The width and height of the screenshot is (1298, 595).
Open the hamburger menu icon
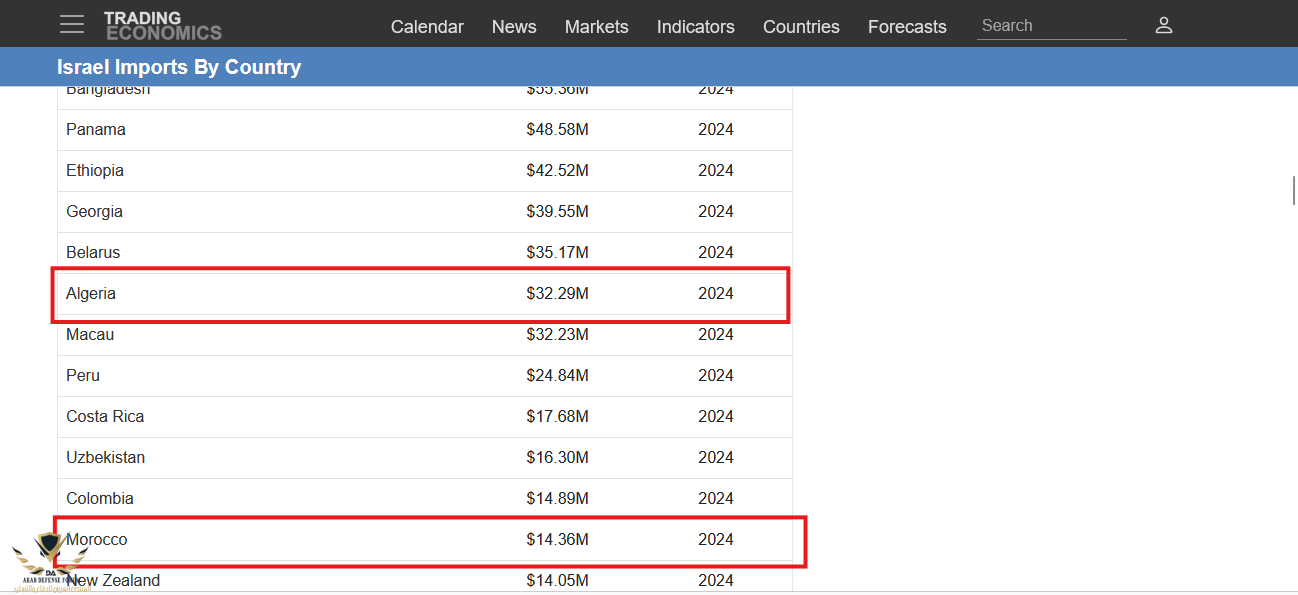coord(72,24)
